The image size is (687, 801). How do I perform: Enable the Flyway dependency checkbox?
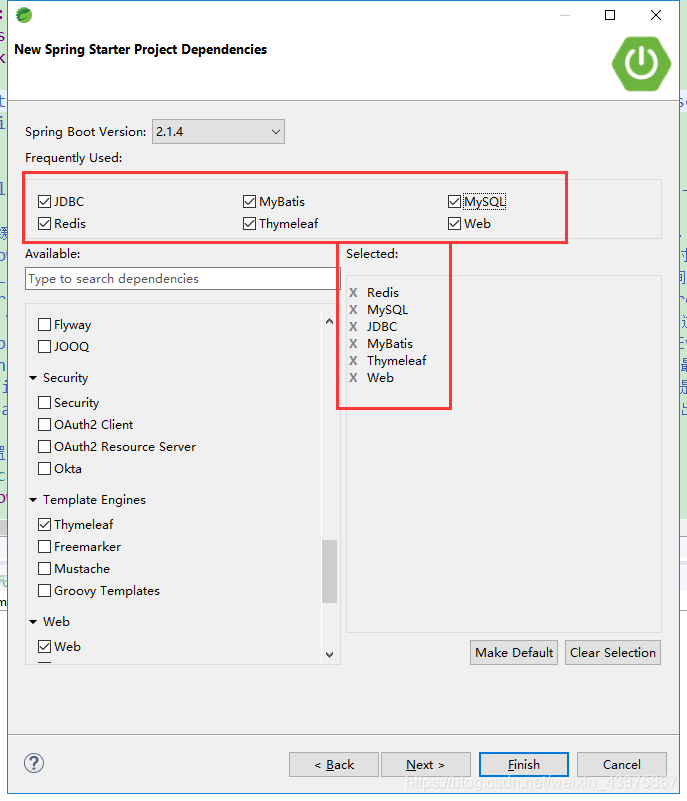point(44,324)
